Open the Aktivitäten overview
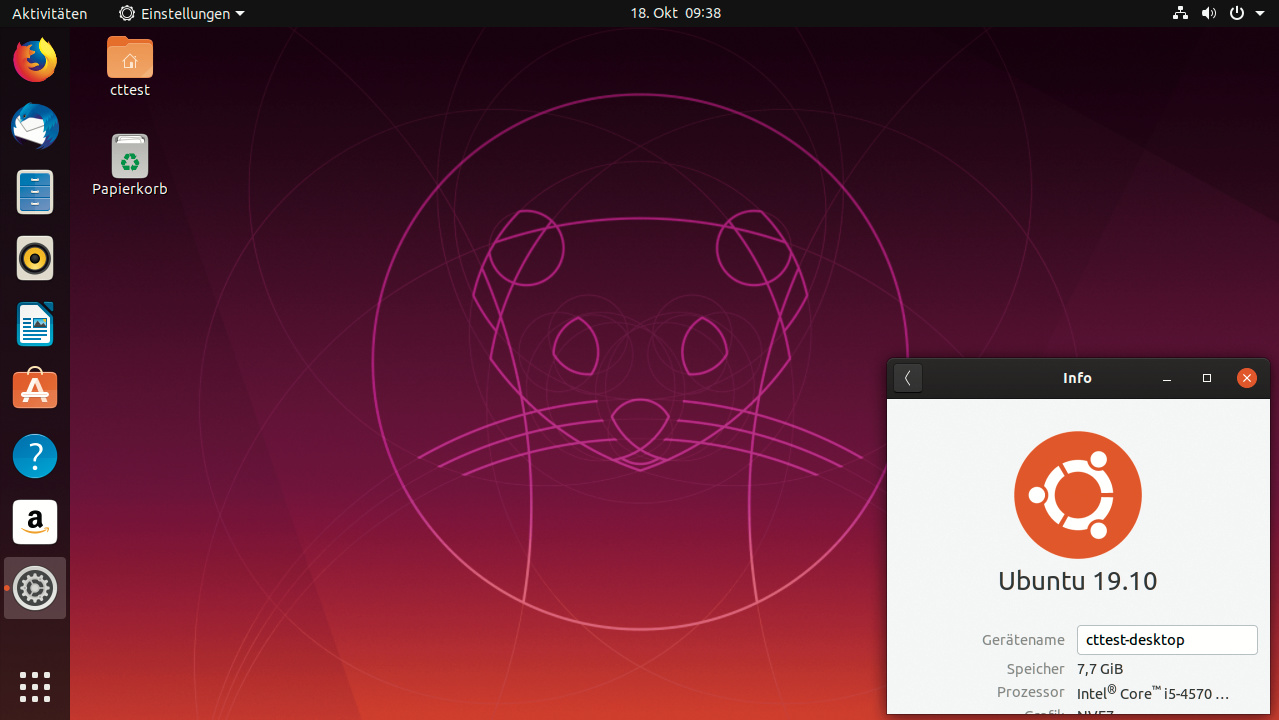 coord(49,13)
